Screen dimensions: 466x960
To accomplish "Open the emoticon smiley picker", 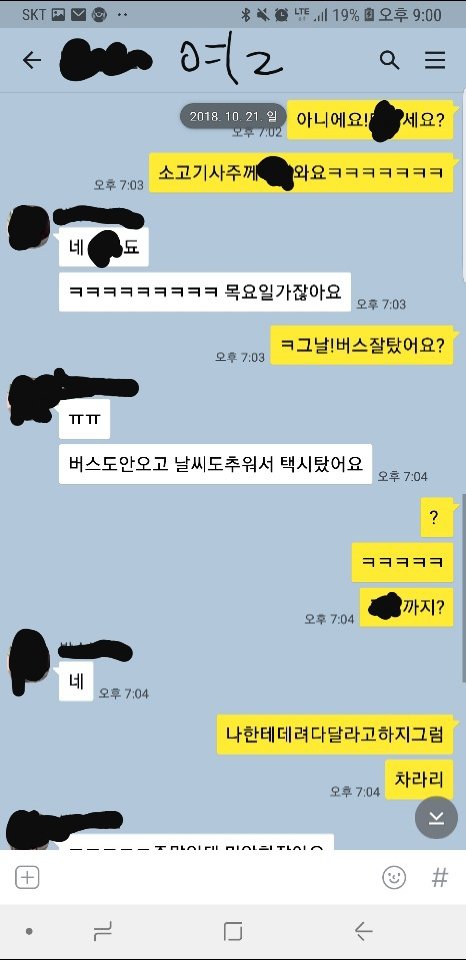I will point(394,877).
